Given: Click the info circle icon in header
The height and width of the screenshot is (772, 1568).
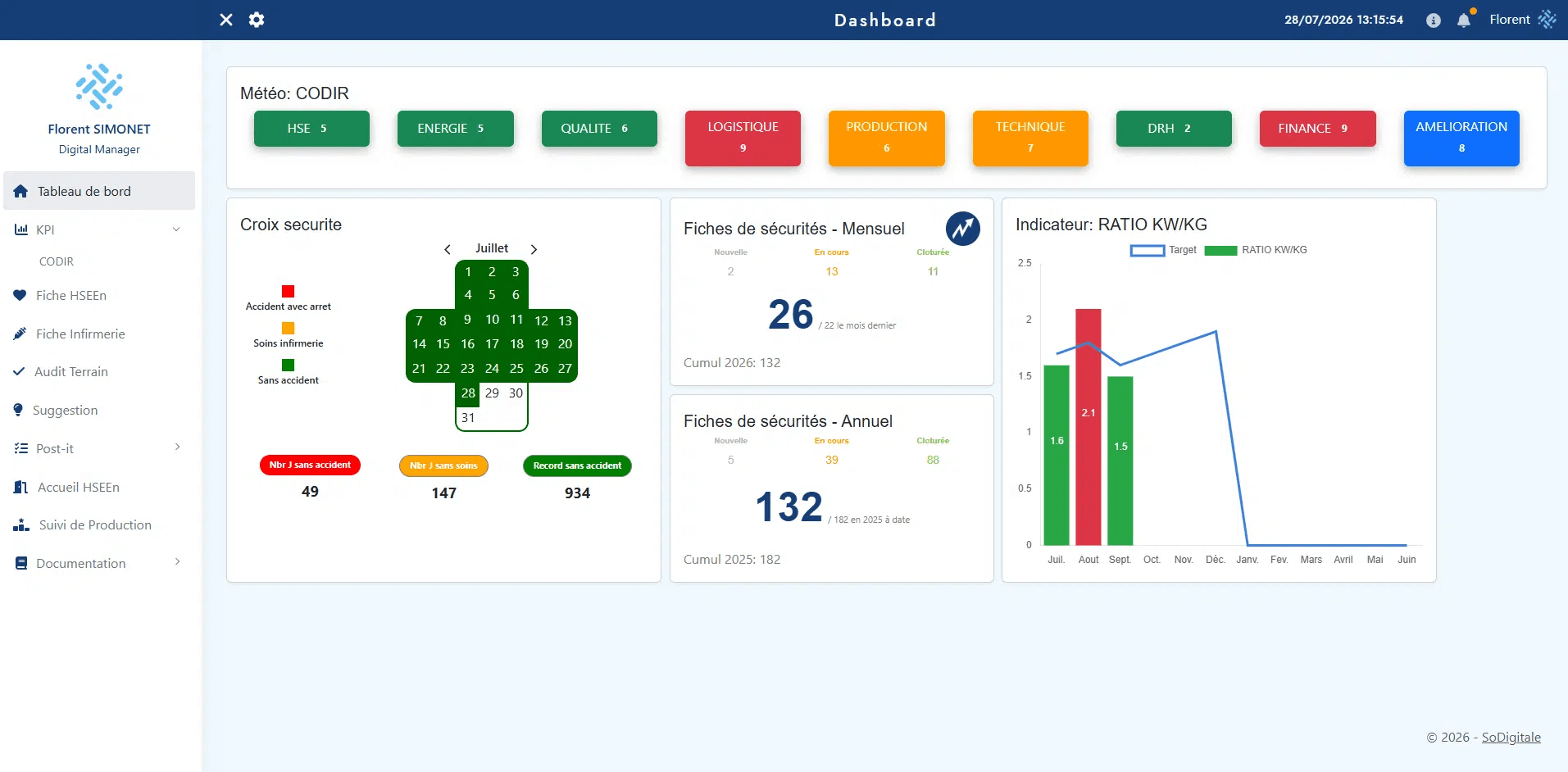Looking at the screenshot, I should (1434, 20).
